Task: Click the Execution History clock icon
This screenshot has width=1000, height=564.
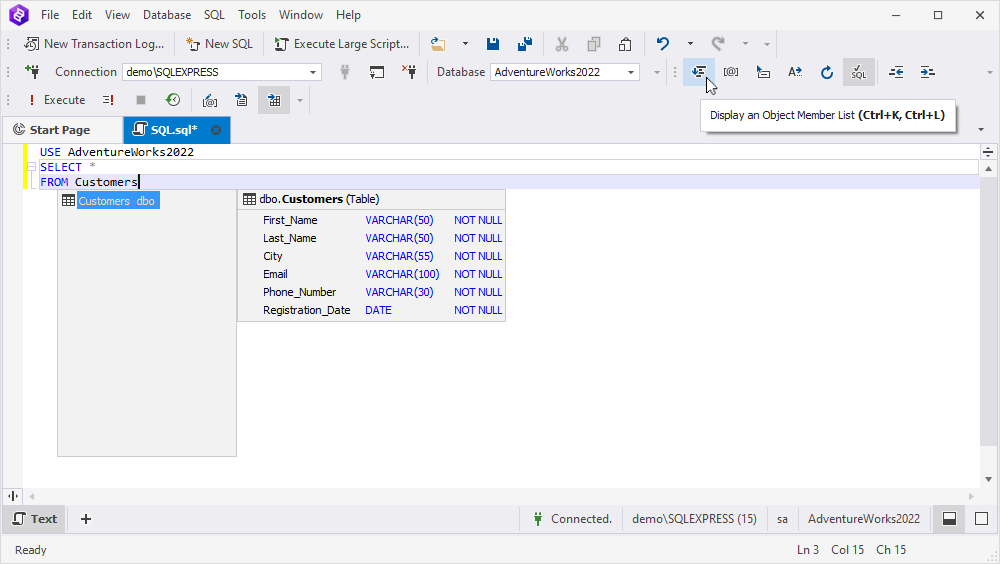Action: pos(173,100)
